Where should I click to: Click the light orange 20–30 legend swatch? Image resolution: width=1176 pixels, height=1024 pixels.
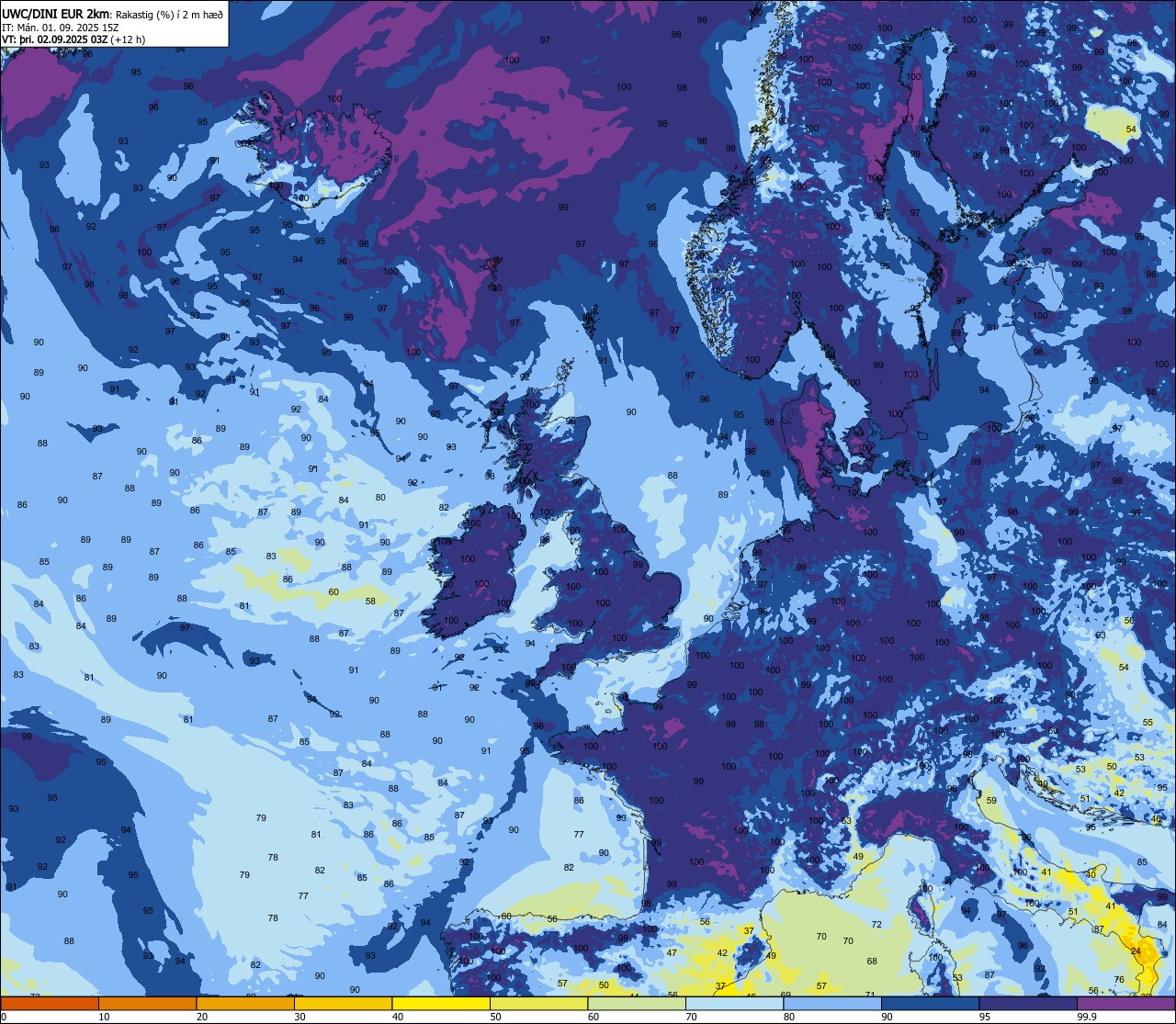[245, 1003]
